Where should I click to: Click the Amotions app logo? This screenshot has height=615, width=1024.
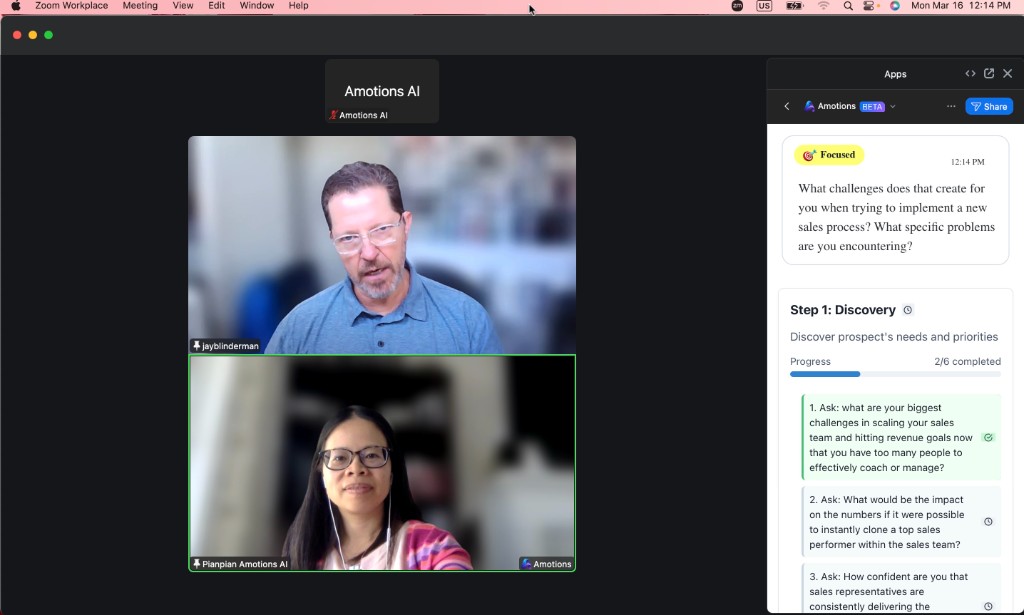[x=809, y=106]
